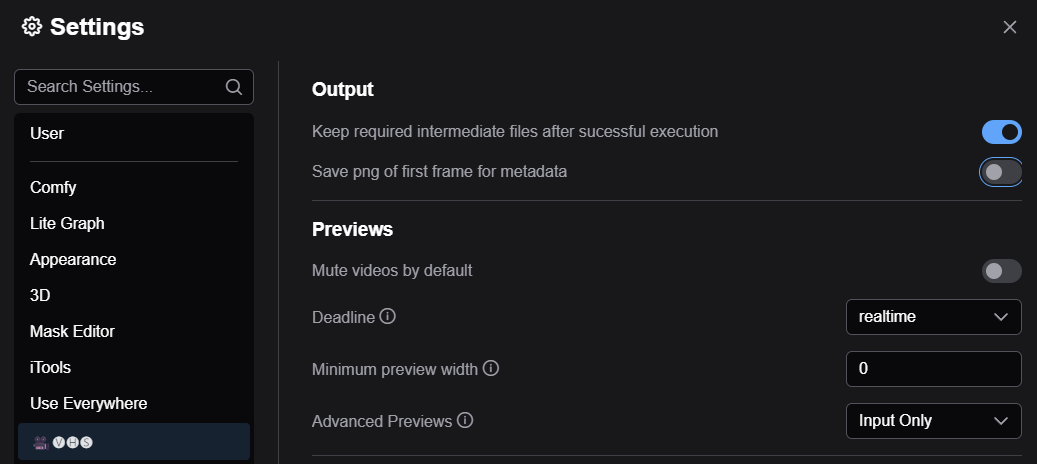
Task: Click the Deadline info icon
Action: tap(388, 316)
